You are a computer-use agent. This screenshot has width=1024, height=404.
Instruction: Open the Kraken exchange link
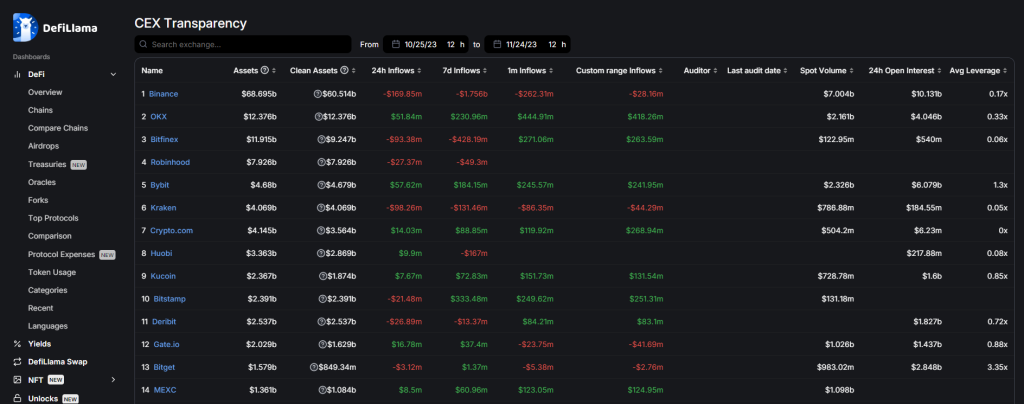[x=163, y=208]
